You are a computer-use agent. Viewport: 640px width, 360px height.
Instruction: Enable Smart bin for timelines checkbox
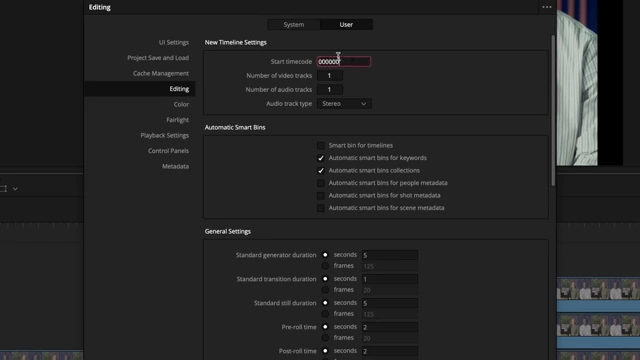321,146
